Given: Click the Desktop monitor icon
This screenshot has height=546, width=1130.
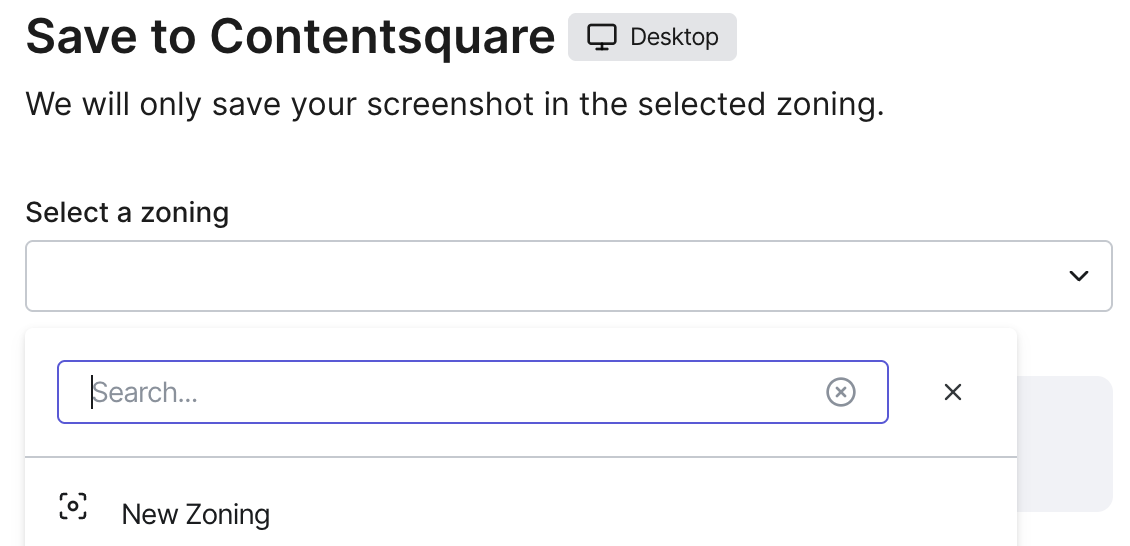Looking at the screenshot, I should tap(601, 37).
